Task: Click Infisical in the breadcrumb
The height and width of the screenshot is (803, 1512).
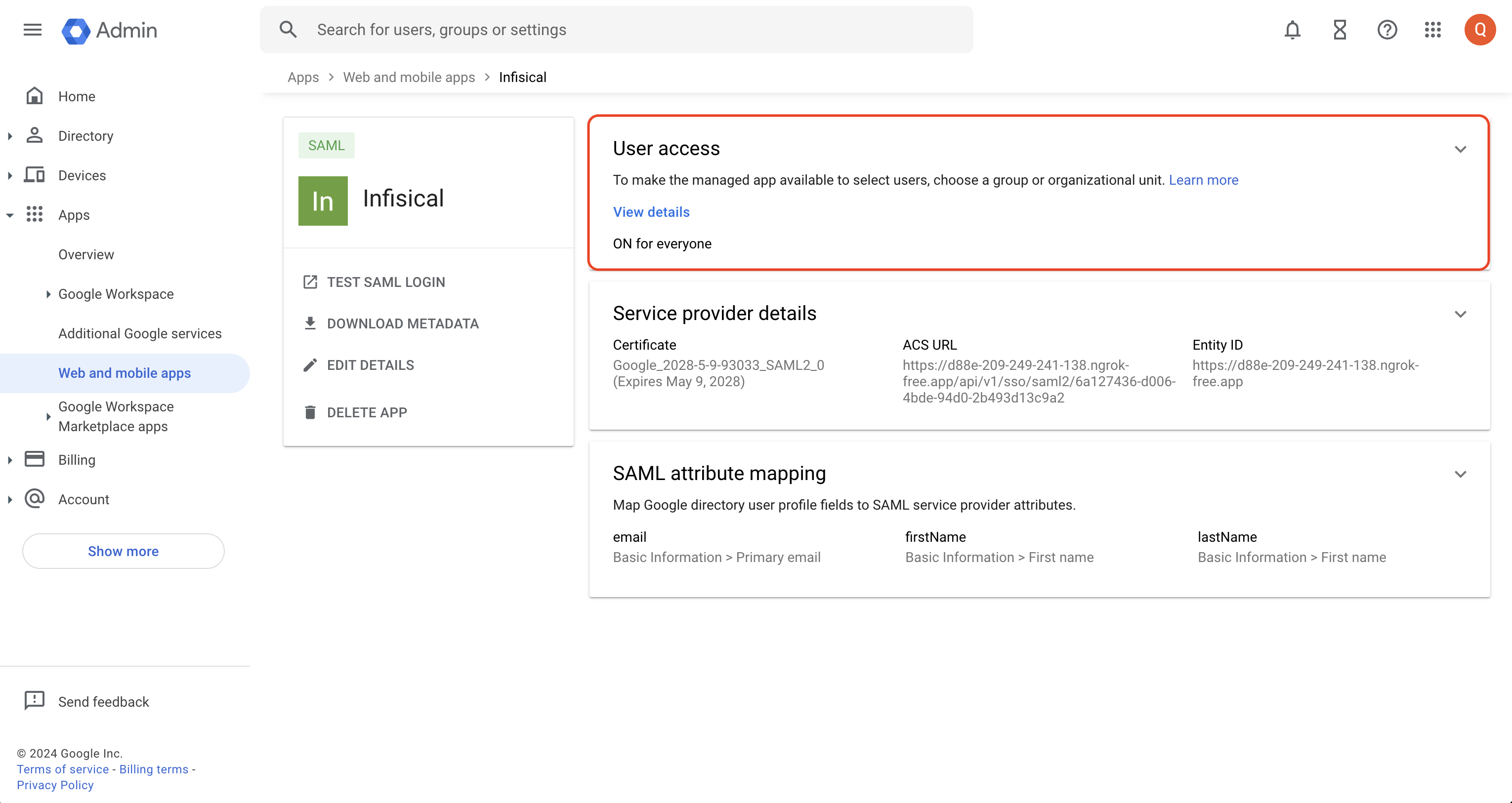Action: [522, 77]
